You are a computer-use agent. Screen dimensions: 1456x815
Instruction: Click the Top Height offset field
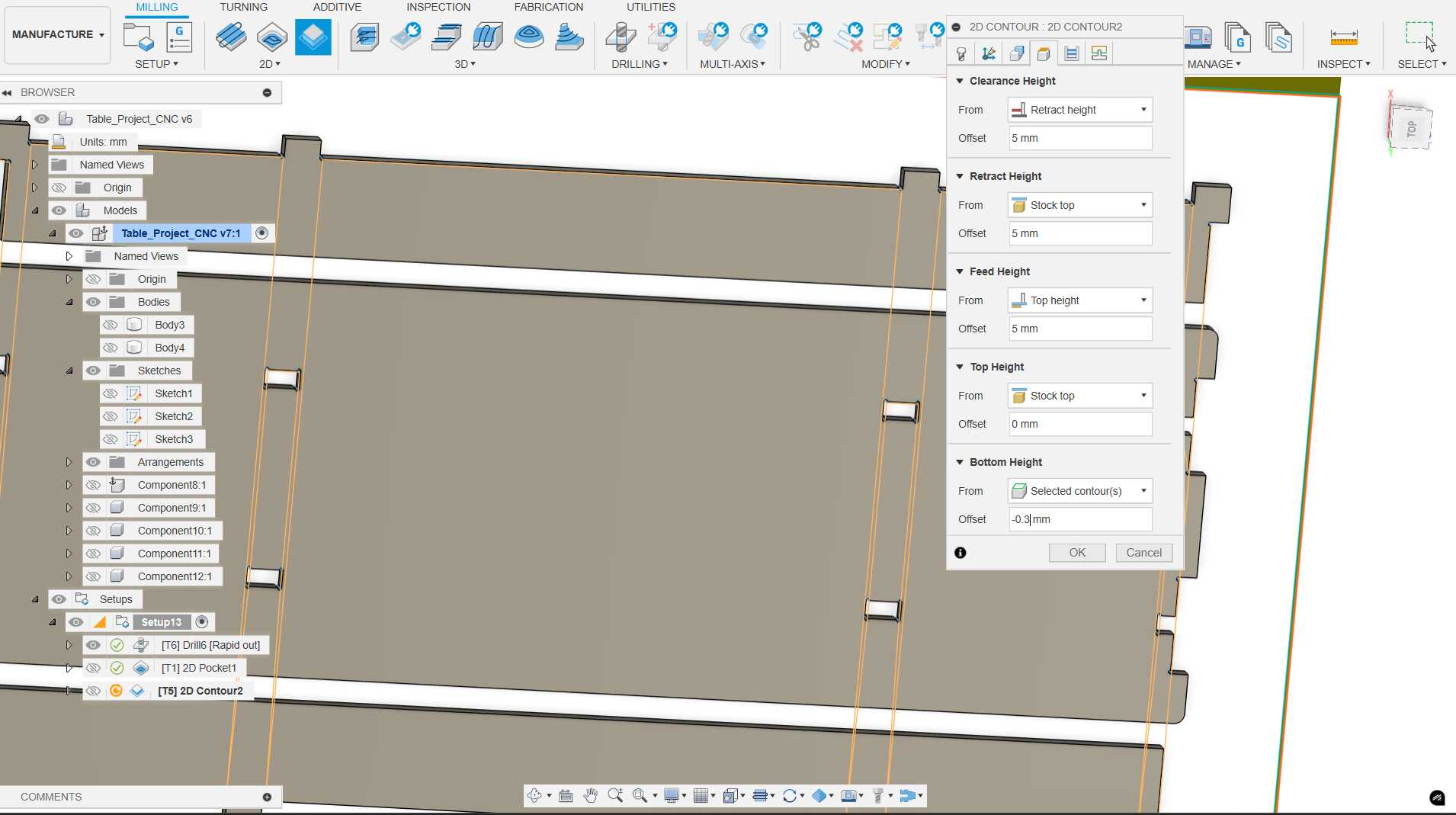tap(1079, 424)
